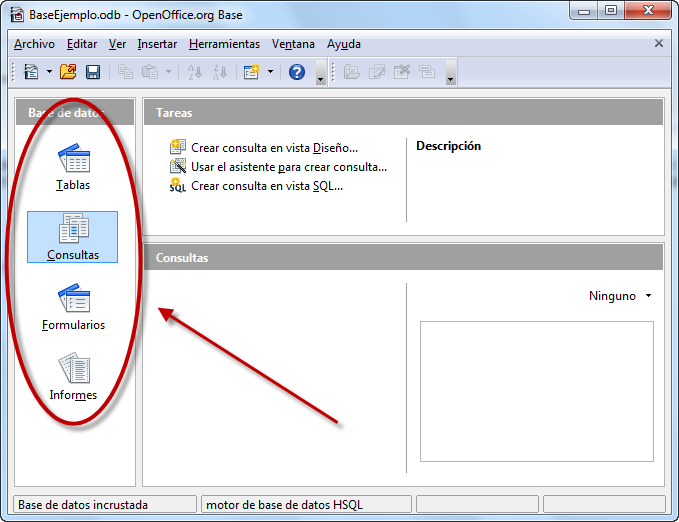This screenshot has width=679, height=522.
Task: Click the New form toolbar icon
Action: (x=252, y=72)
